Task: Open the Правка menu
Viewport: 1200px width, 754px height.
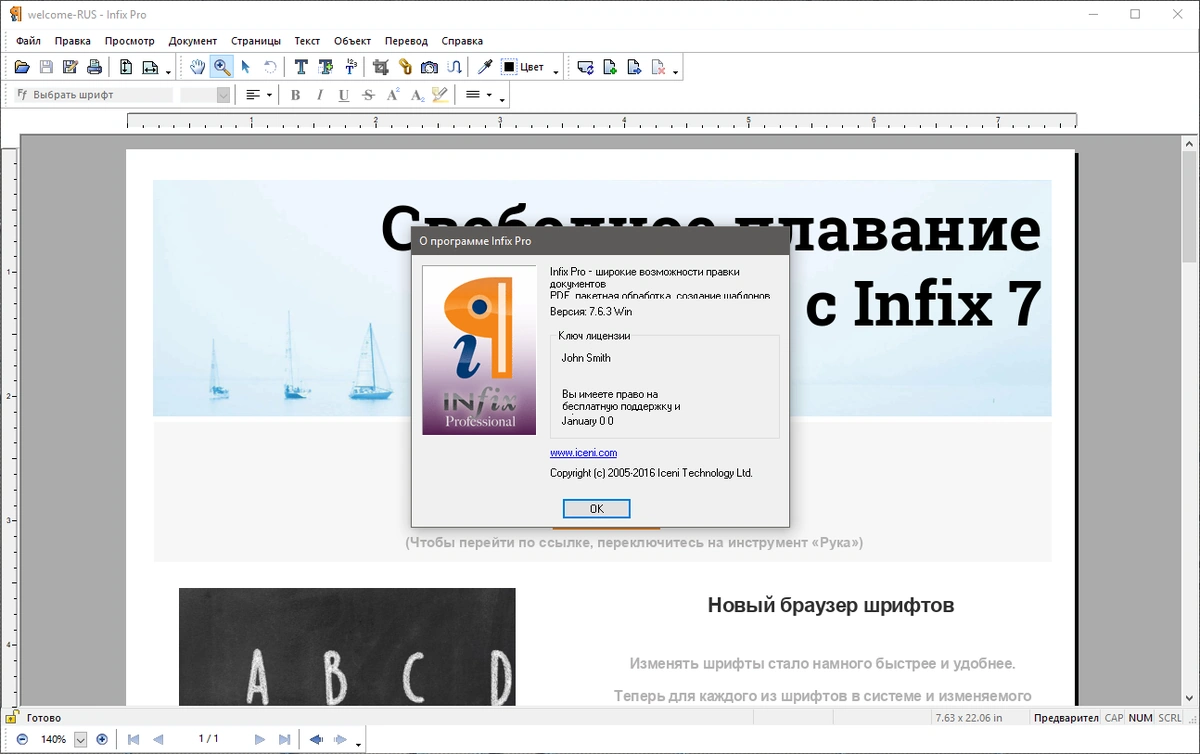Action: (x=73, y=41)
